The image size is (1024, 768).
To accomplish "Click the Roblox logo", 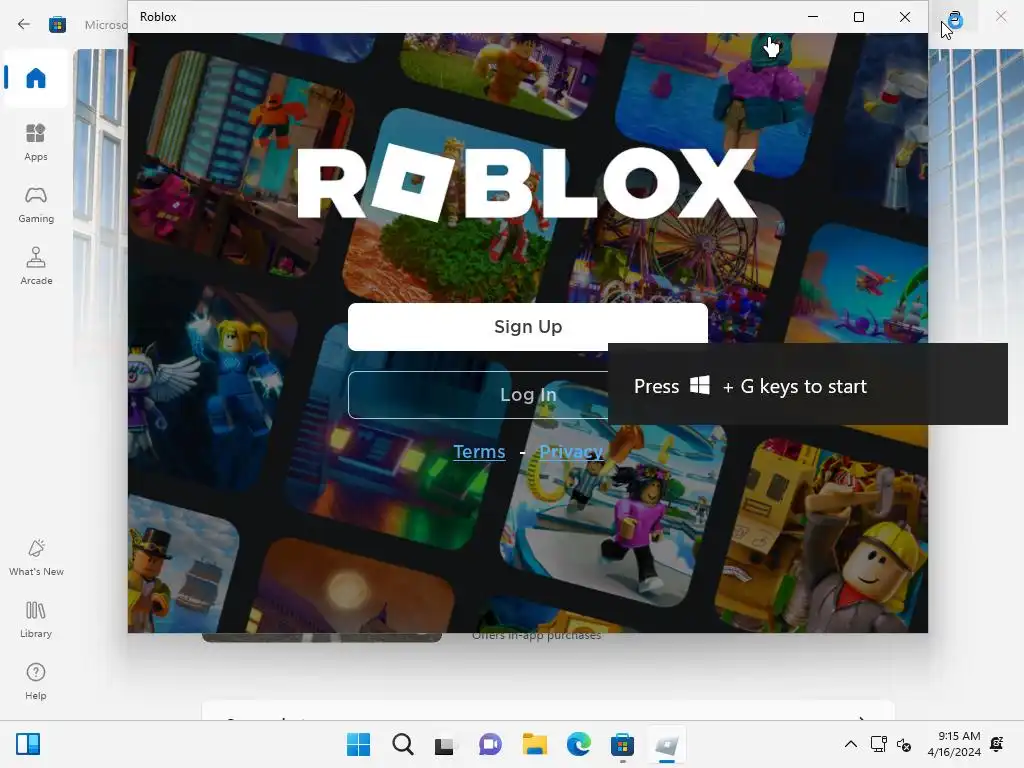I will (526, 183).
